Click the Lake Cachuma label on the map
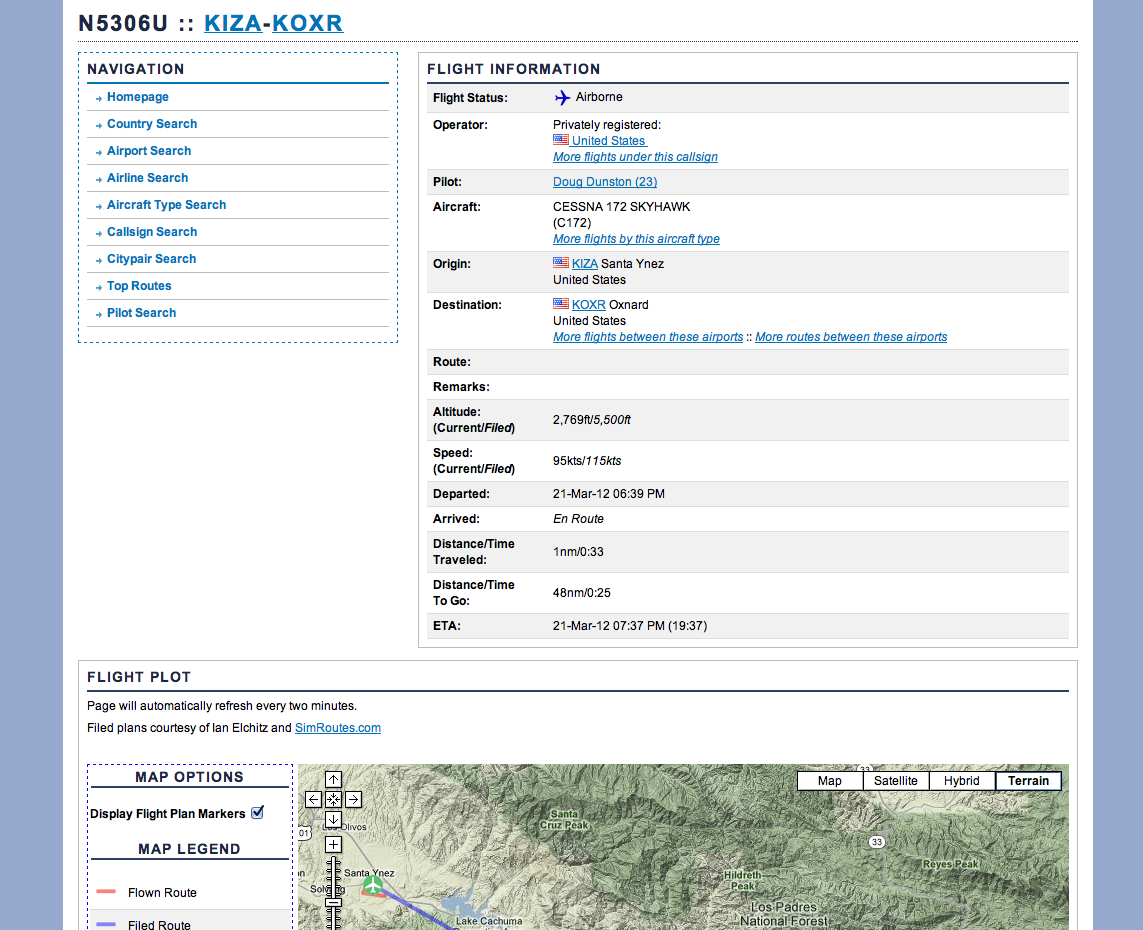 click(x=489, y=921)
